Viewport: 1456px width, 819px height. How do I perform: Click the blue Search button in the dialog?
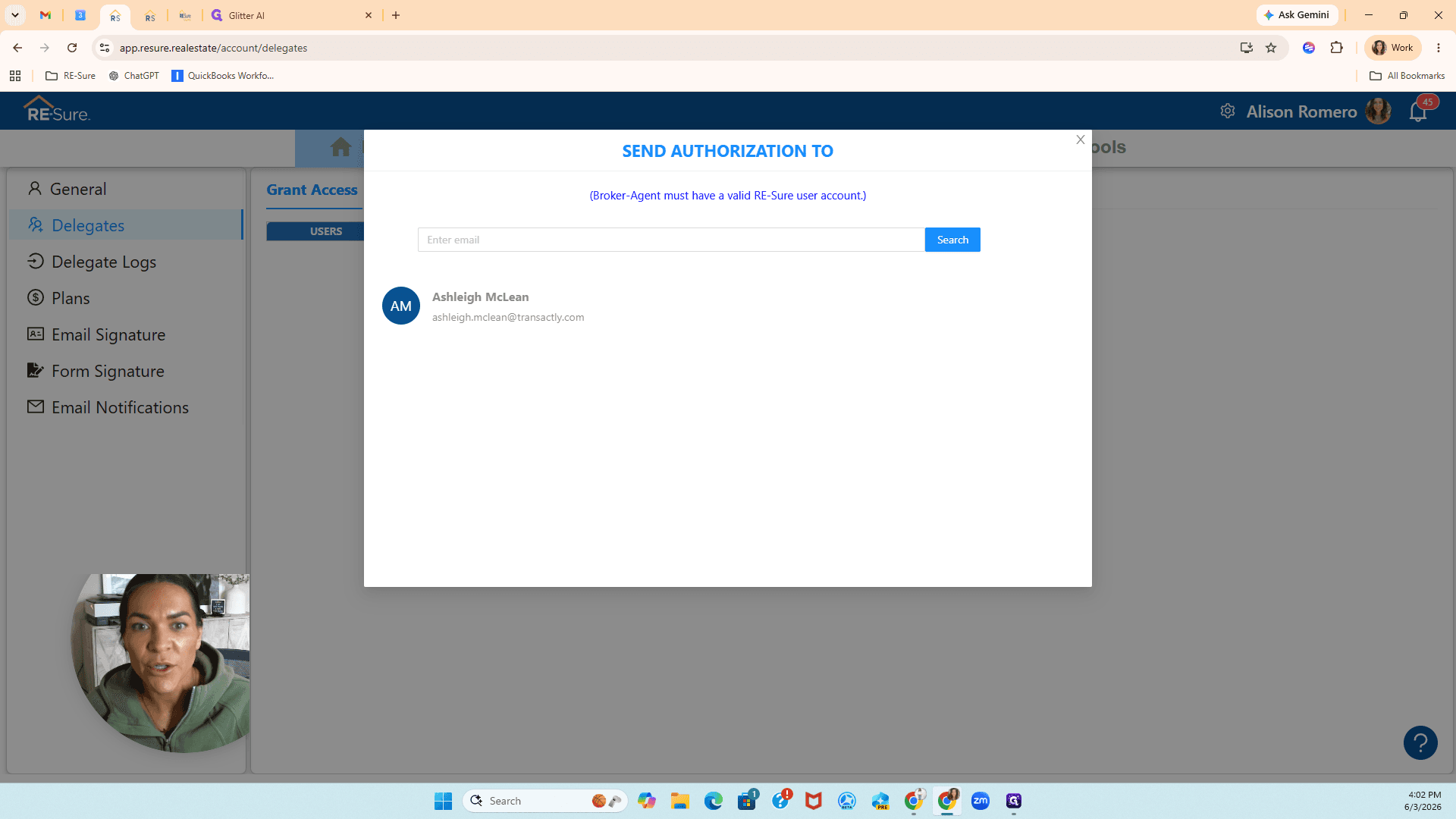[952, 240]
